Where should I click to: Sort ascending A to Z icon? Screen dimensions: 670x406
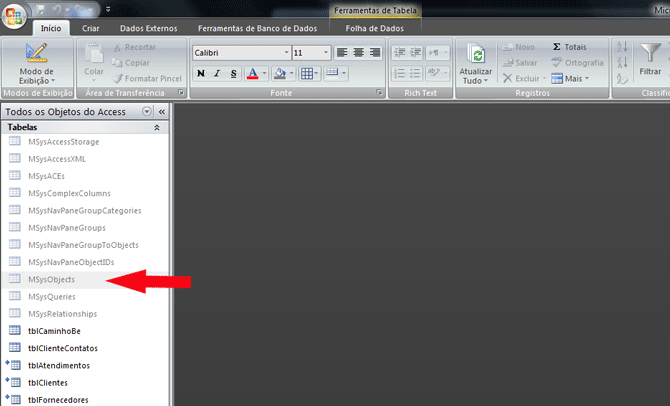pyautogui.click(x=622, y=47)
